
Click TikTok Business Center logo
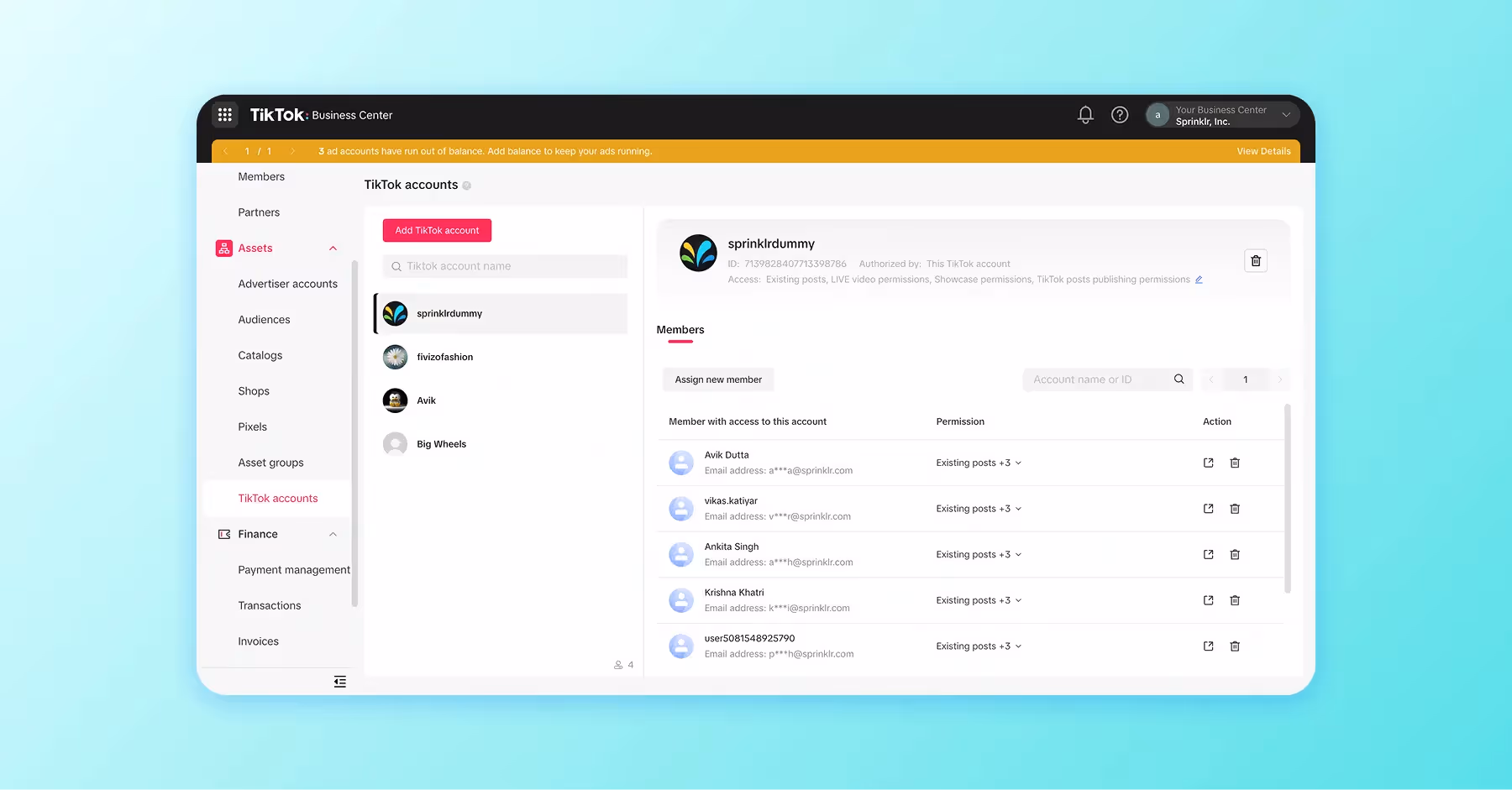[321, 115]
